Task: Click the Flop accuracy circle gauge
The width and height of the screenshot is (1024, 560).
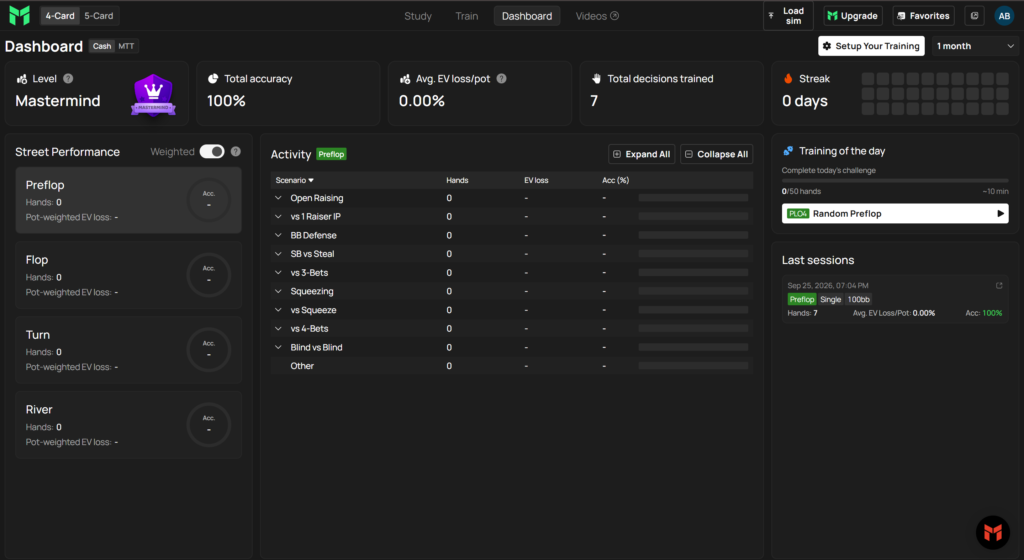Action: [209, 275]
